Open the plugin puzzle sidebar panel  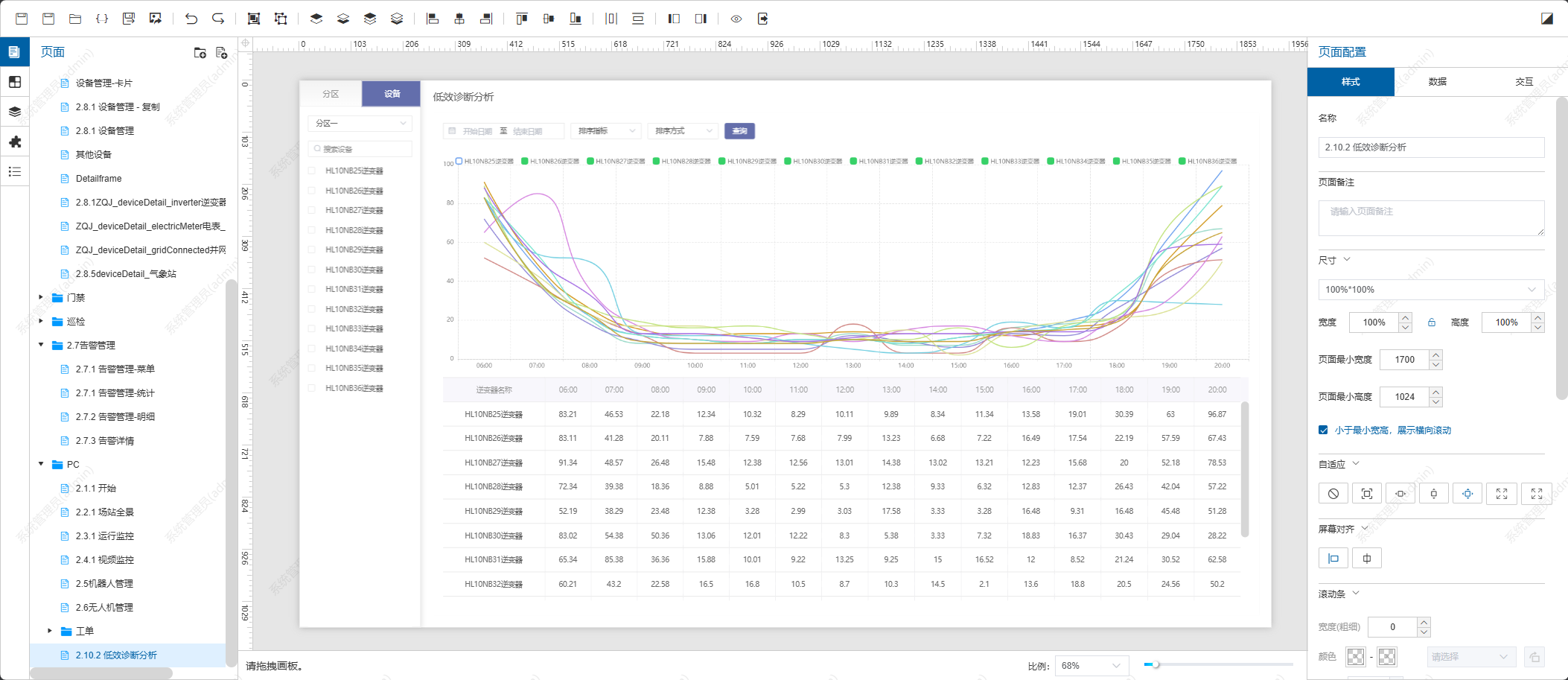point(15,142)
